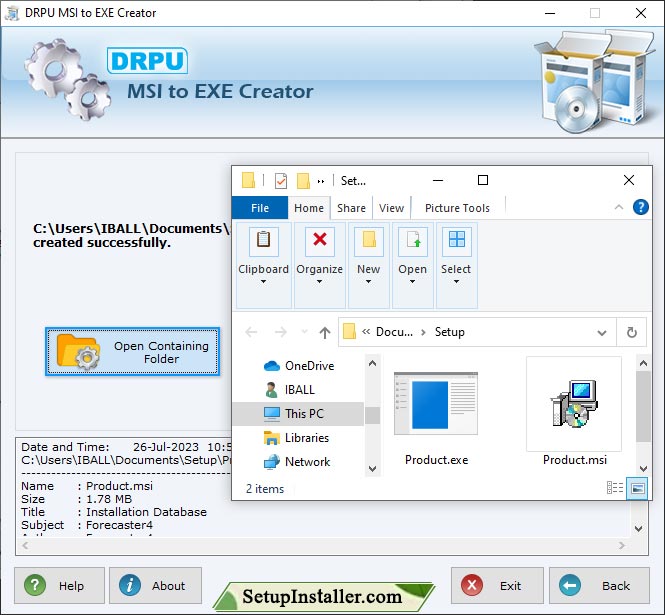This screenshot has height=615, width=665.
Task: Click Setup in the breadcrumb path
Action: [450, 332]
